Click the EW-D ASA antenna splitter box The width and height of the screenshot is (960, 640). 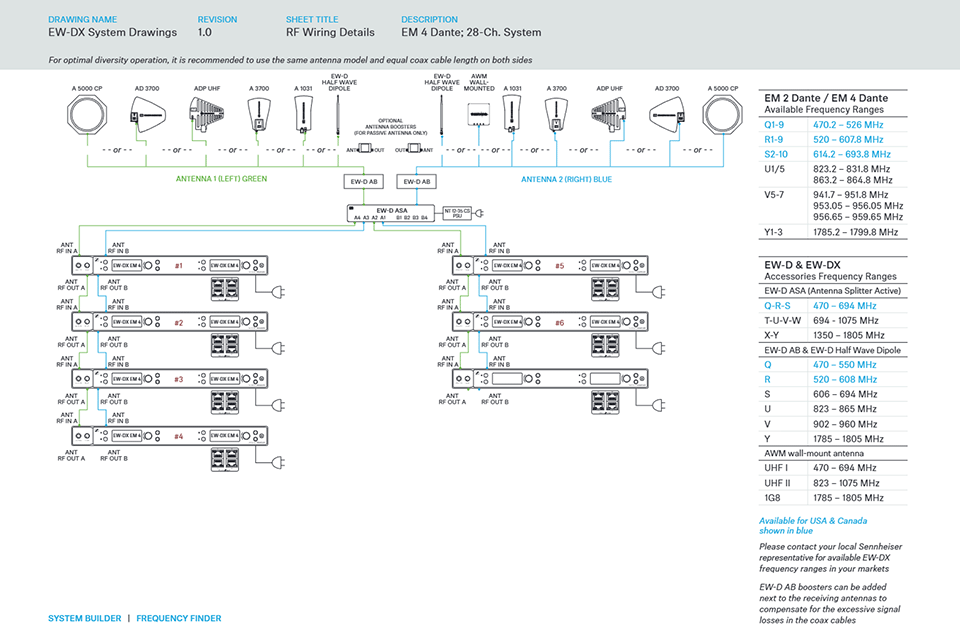(391, 213)
